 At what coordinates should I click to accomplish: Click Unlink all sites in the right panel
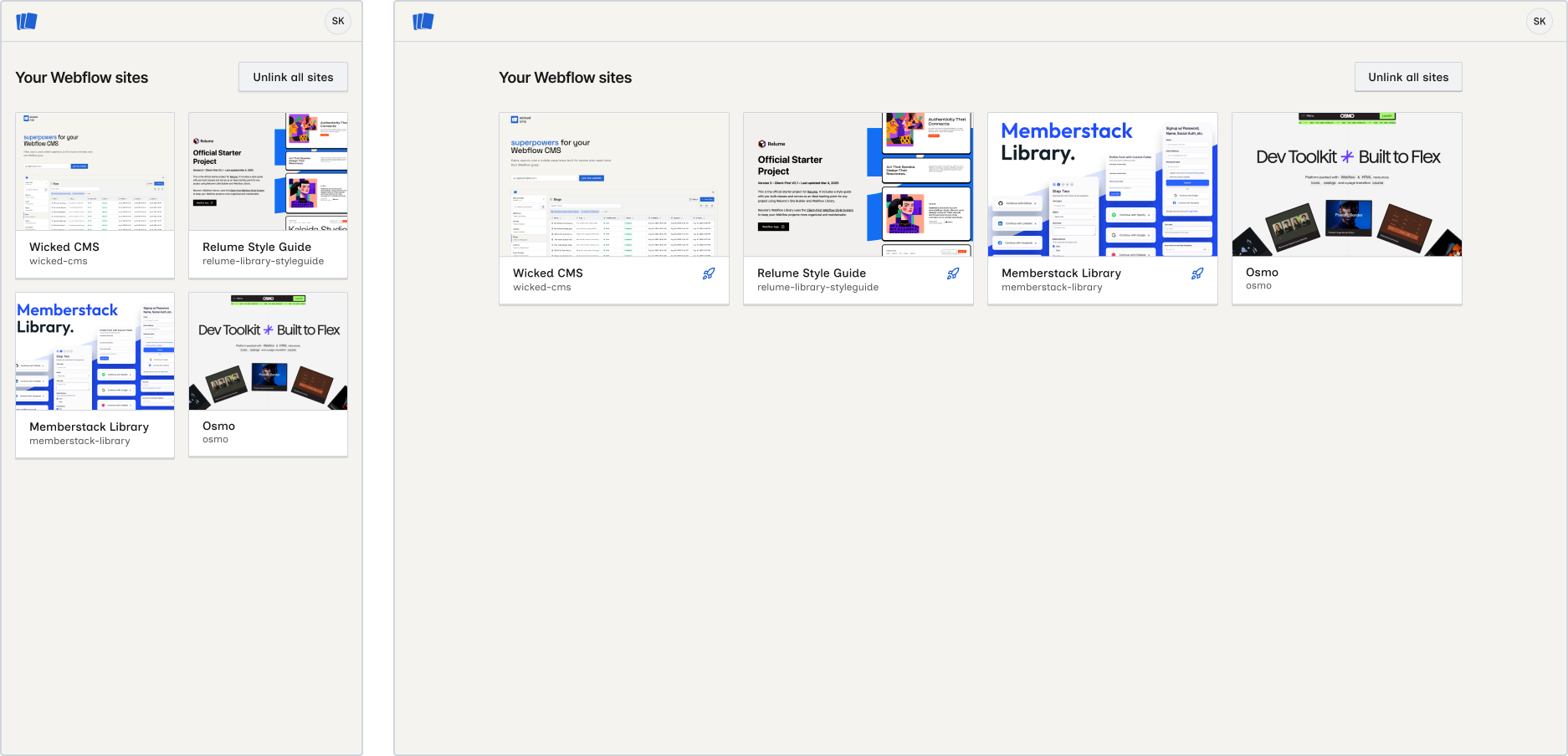tap(1408, 77)
